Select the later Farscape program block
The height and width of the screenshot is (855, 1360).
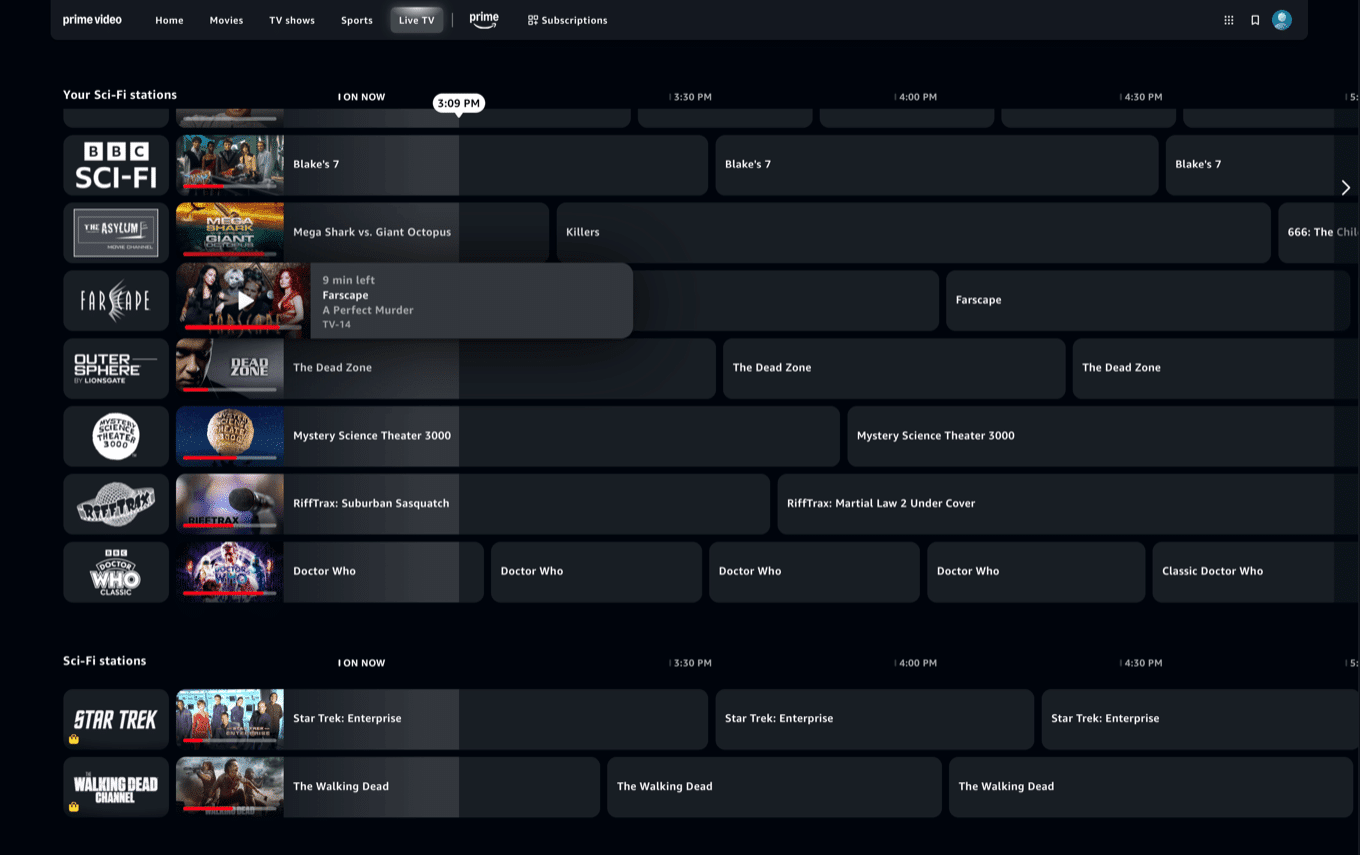(x=1148, y=301)
